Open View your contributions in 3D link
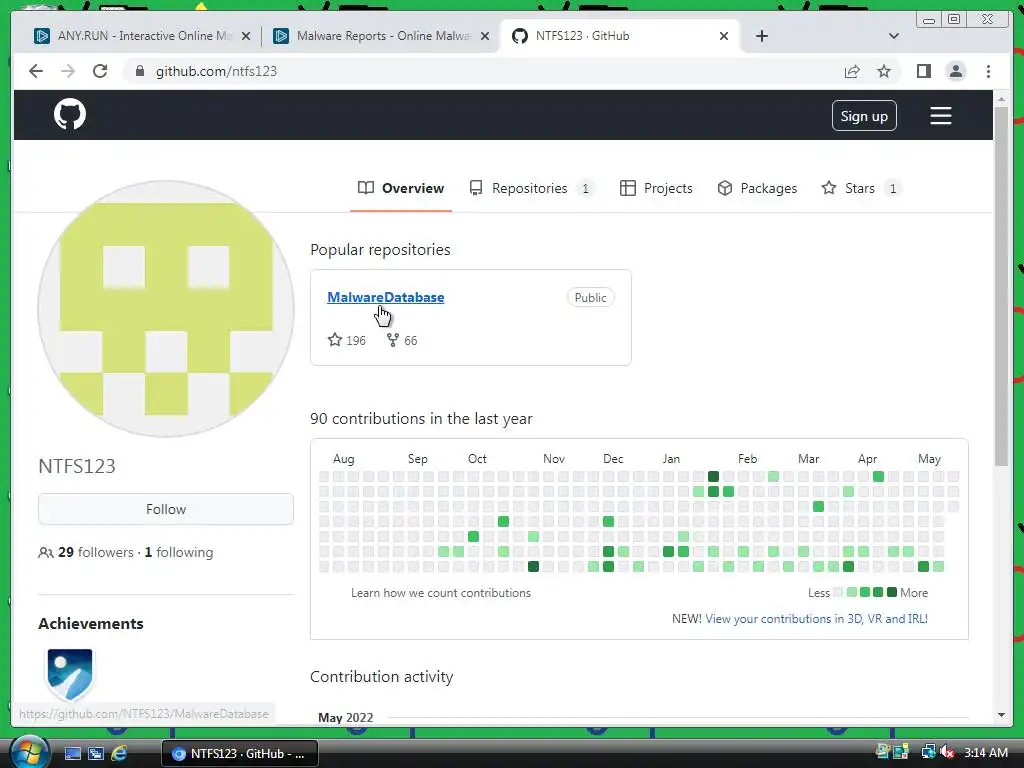This screenshot has width=1024, height=768. click(816, 618)
